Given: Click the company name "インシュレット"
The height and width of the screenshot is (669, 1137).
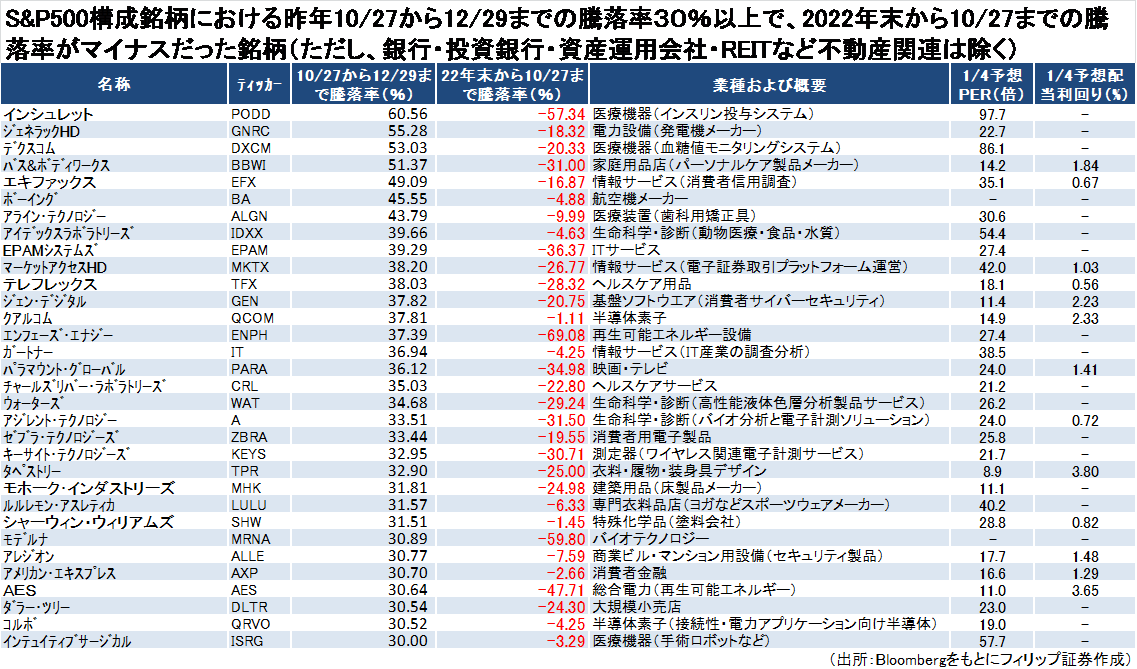Looking at the screenshot, I should click(x=48, y=115).
